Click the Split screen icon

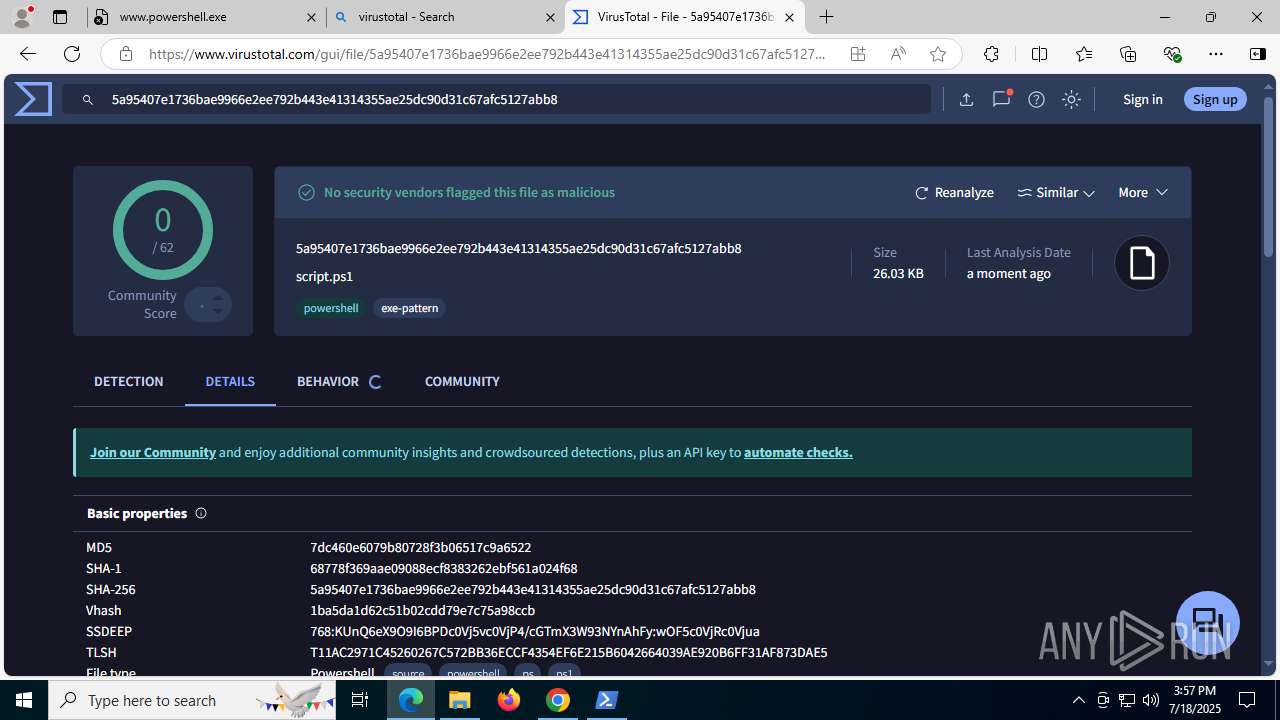[1039, 54]
